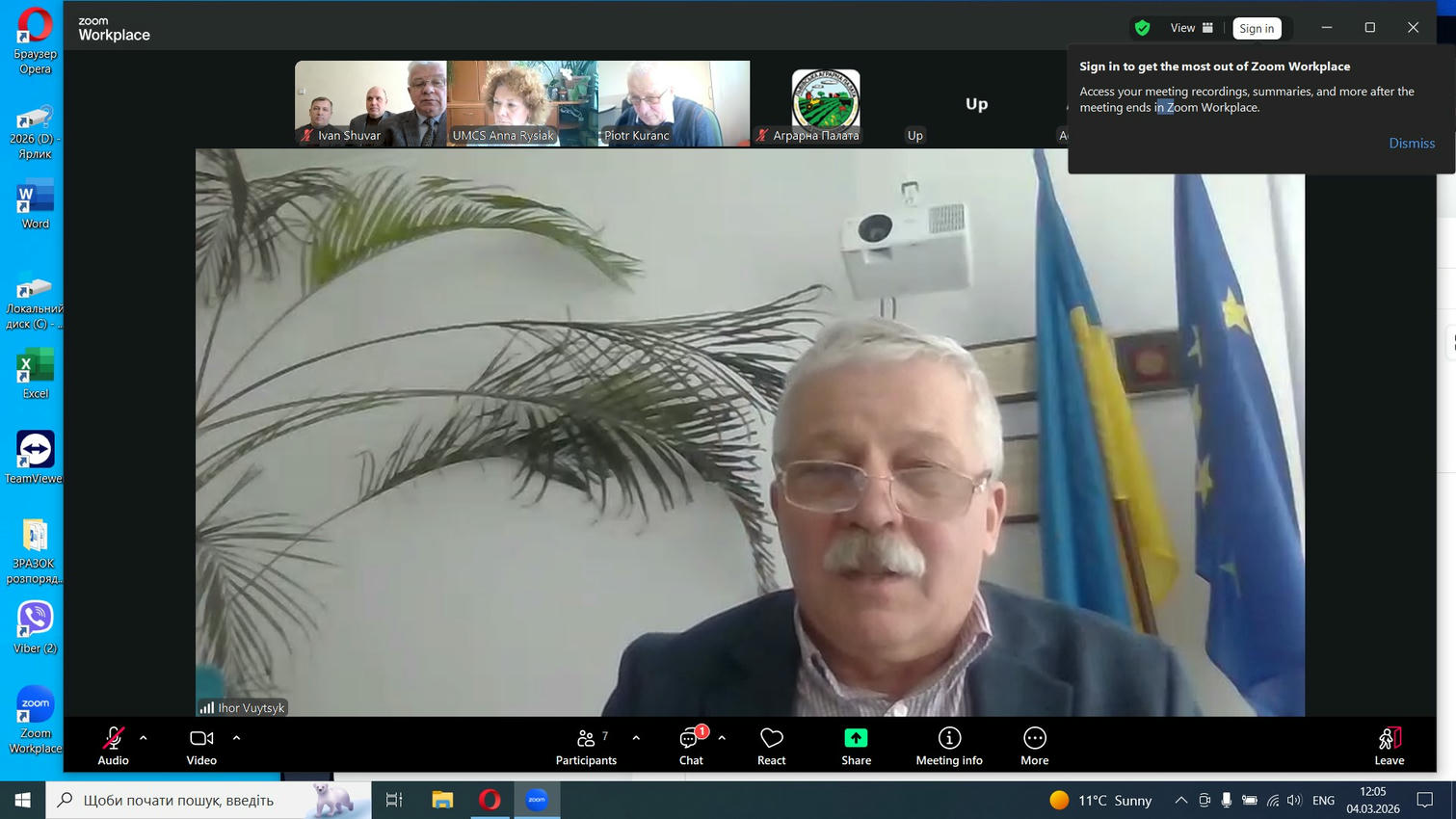Click the Leave meeting icon
The width and height of the screenshot is (1456, 819).
(x=1389, y=738)
